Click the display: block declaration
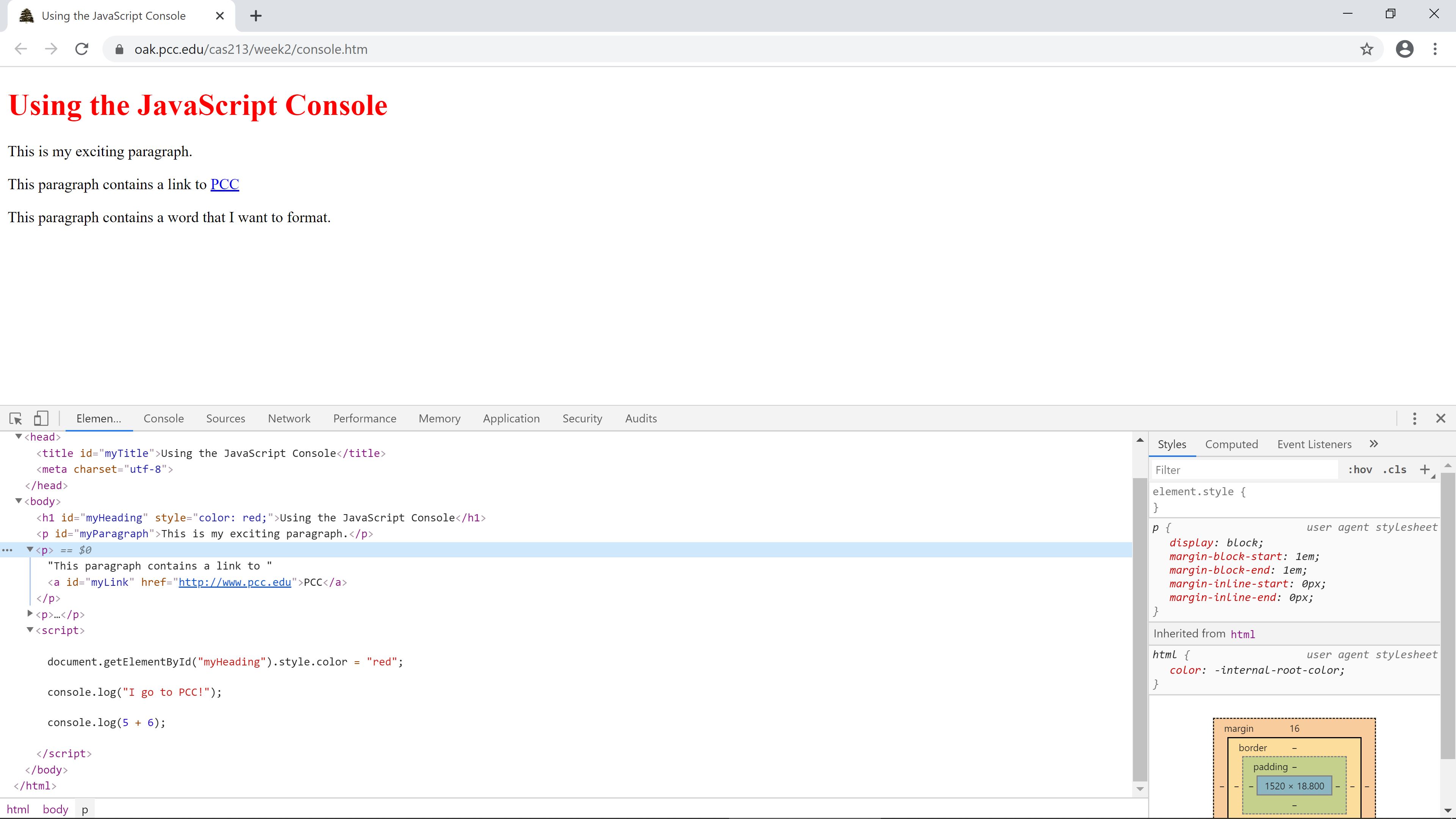The image size is (1456, 819). [x=1216, y=543]
